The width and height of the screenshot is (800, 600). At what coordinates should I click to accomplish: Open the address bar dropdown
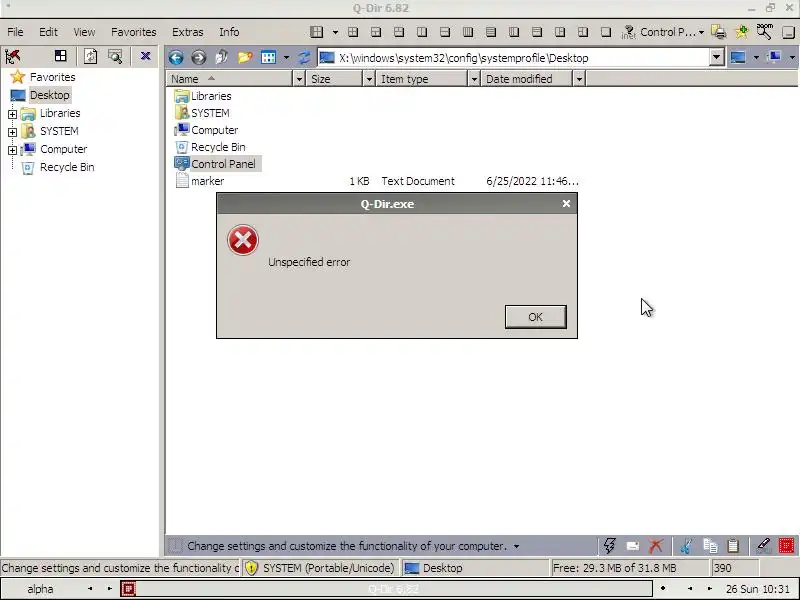[716, 58]
